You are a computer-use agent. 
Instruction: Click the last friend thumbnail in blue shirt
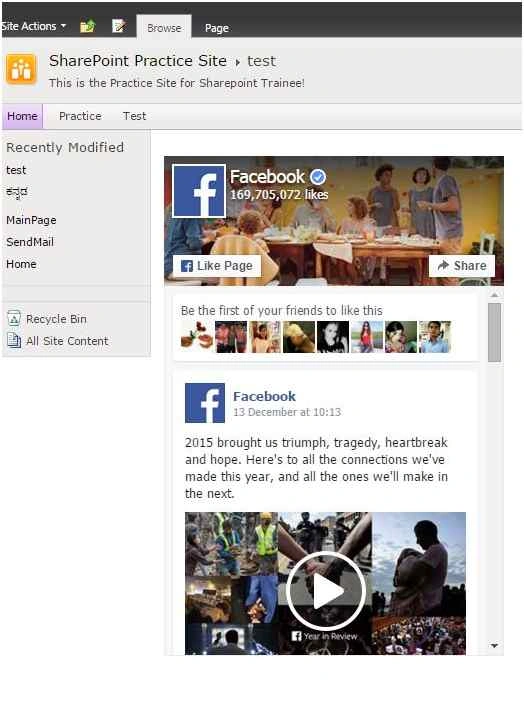435,337
